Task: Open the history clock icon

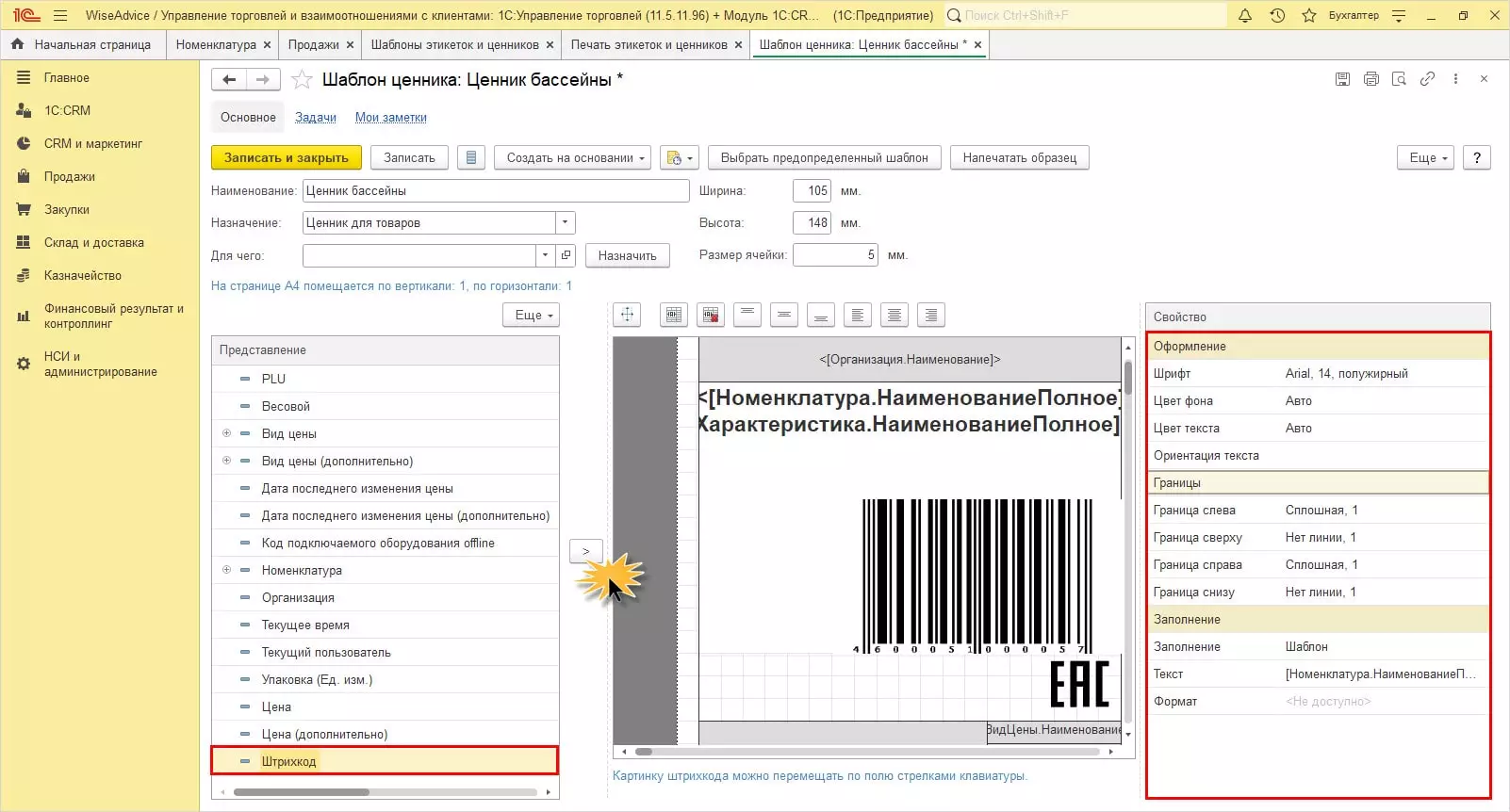Action: (1277, 15)
